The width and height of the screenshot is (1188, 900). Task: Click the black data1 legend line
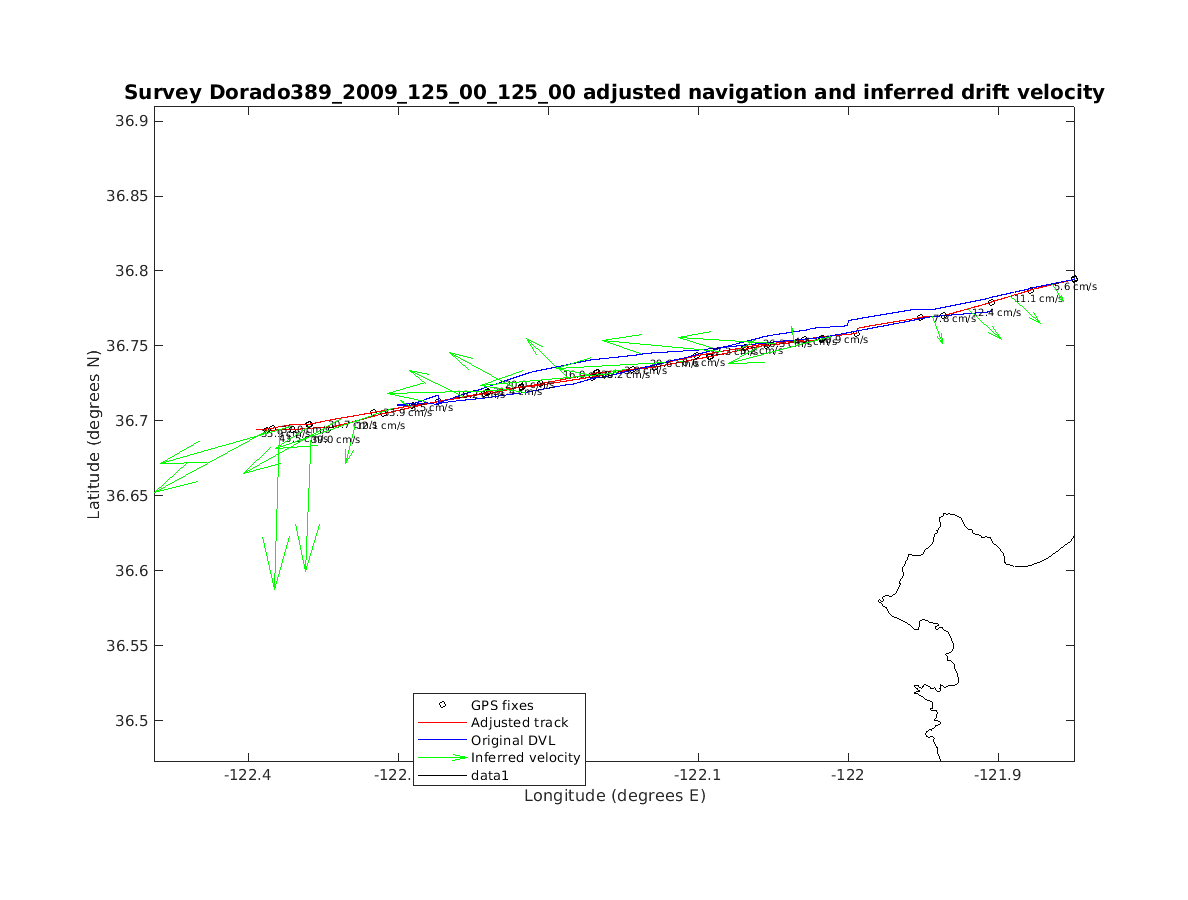point(442,775)
